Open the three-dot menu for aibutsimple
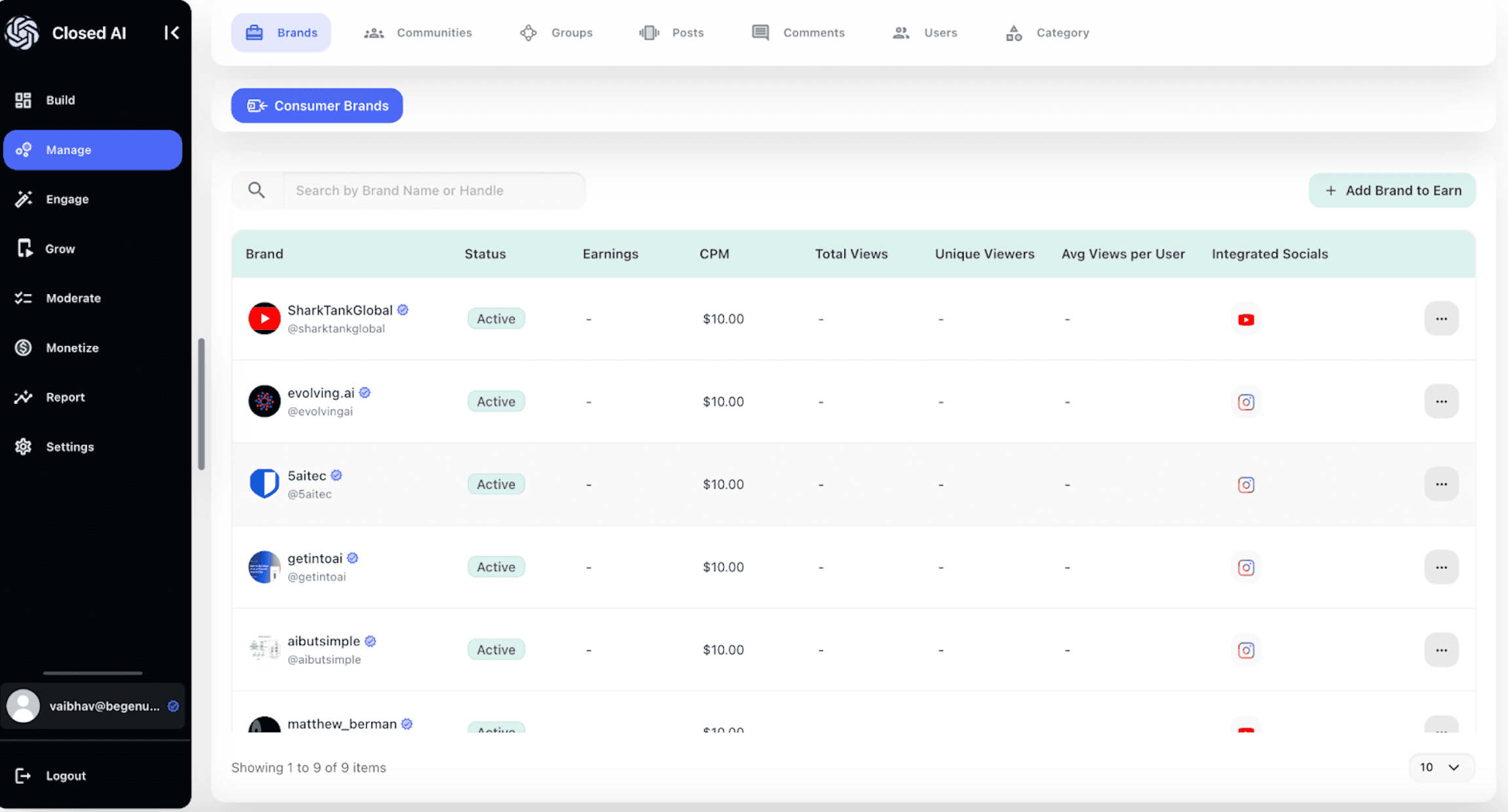 tap(1441, 650)
